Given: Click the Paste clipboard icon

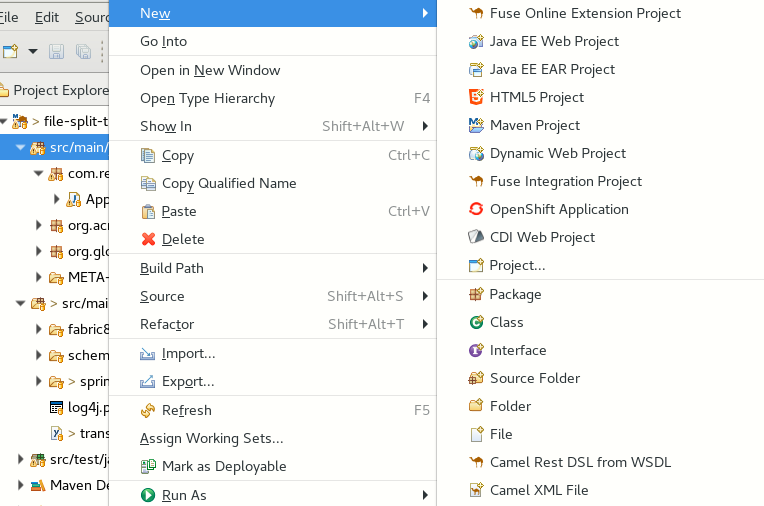Looking at the screenshot, I should point(148,212).
